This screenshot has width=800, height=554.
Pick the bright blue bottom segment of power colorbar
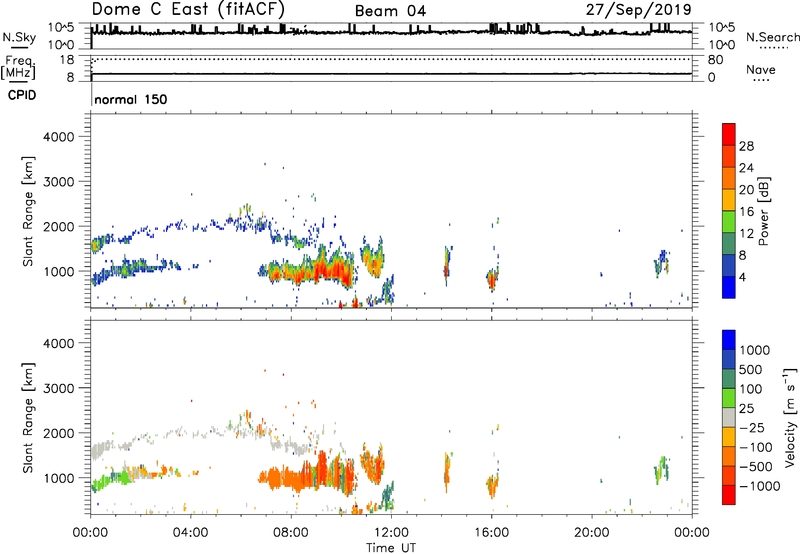(729, 287)
